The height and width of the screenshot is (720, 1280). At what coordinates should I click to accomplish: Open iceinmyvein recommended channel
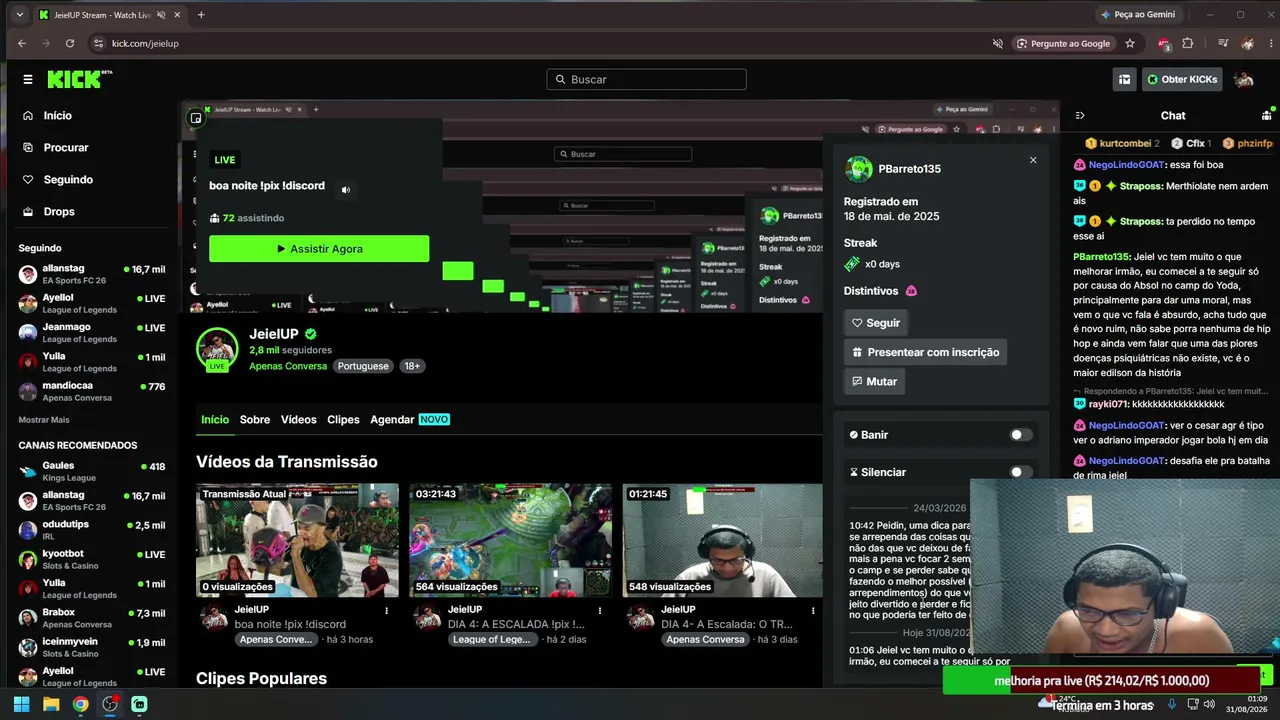(x=92, y=647)
